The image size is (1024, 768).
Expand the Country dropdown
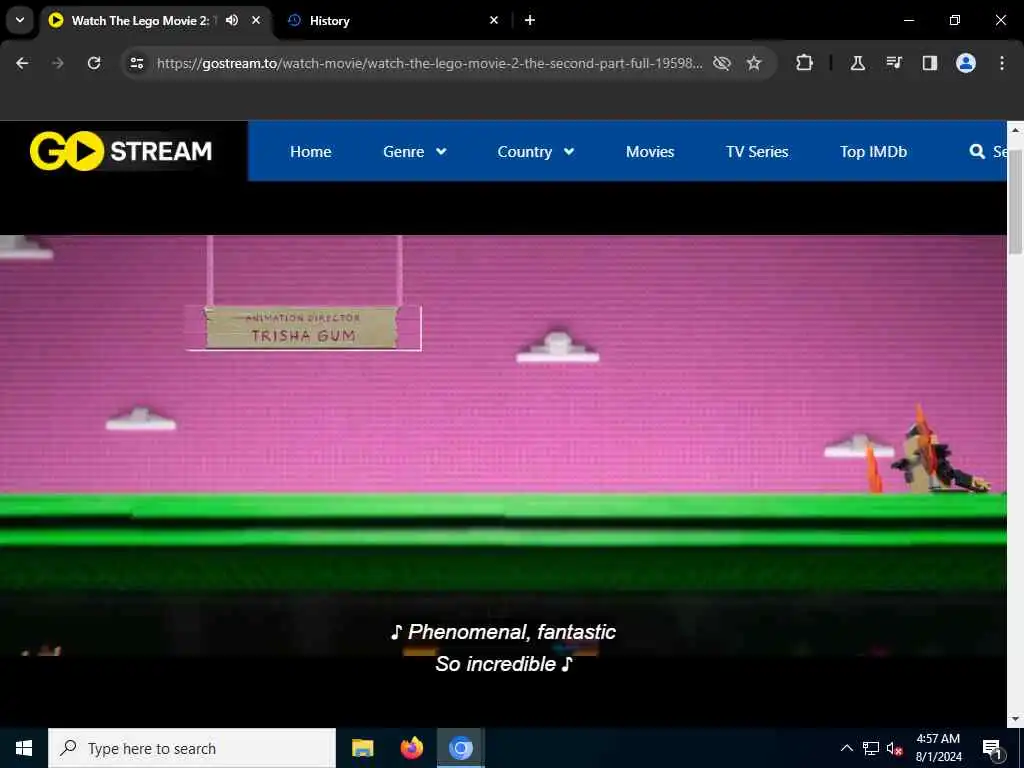point(536,152)
